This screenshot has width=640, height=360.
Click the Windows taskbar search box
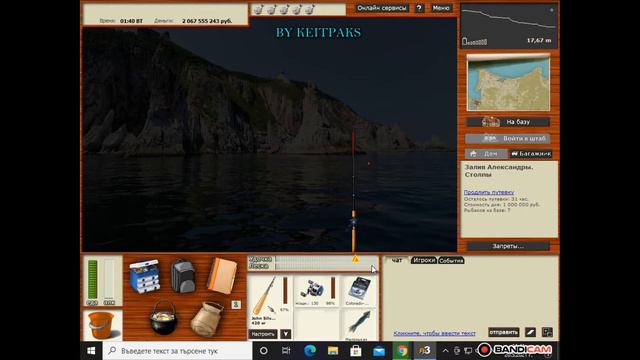tap(178, 351)
